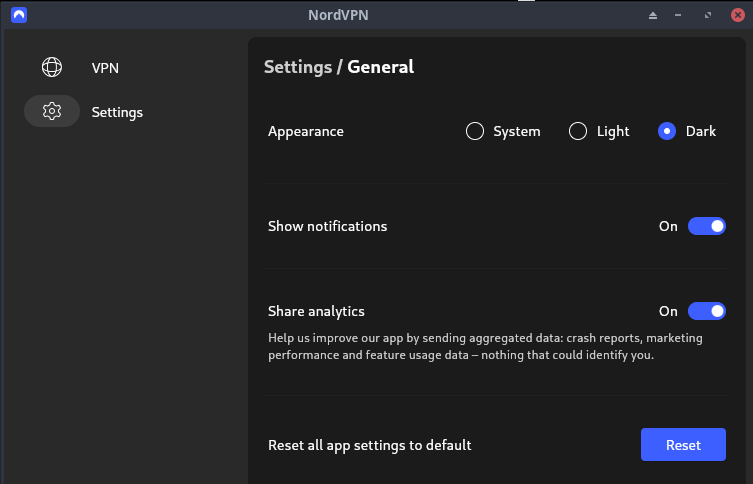Click the General heading in the breadcrumb
Image resolution: width=753 pixels, height=484 pixels.
tap(380, 67)
